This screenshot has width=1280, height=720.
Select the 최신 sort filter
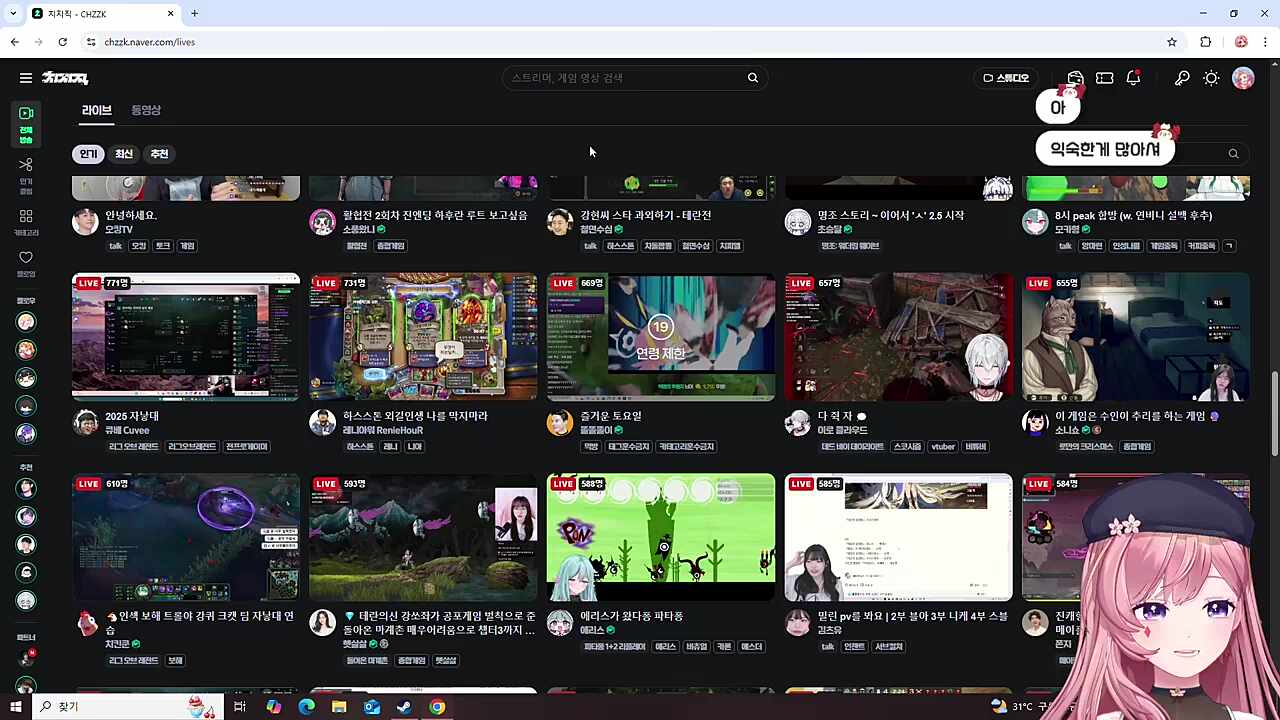click(x=124, y=154)
